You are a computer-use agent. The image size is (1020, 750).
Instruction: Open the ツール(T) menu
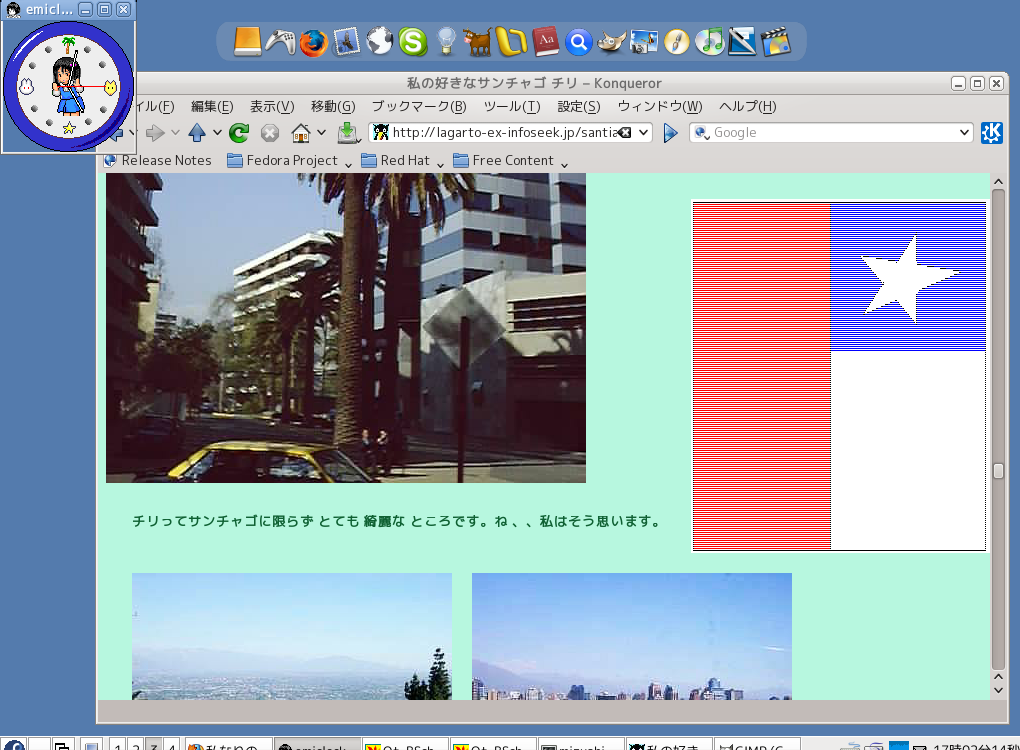[x=511, y=107]
